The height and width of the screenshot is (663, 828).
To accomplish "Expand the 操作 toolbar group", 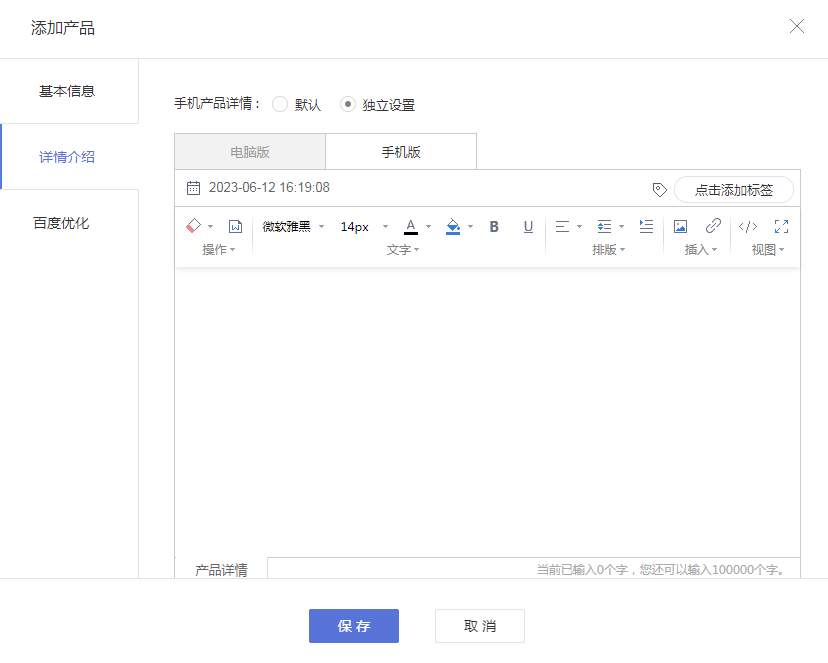I will 219,250.
